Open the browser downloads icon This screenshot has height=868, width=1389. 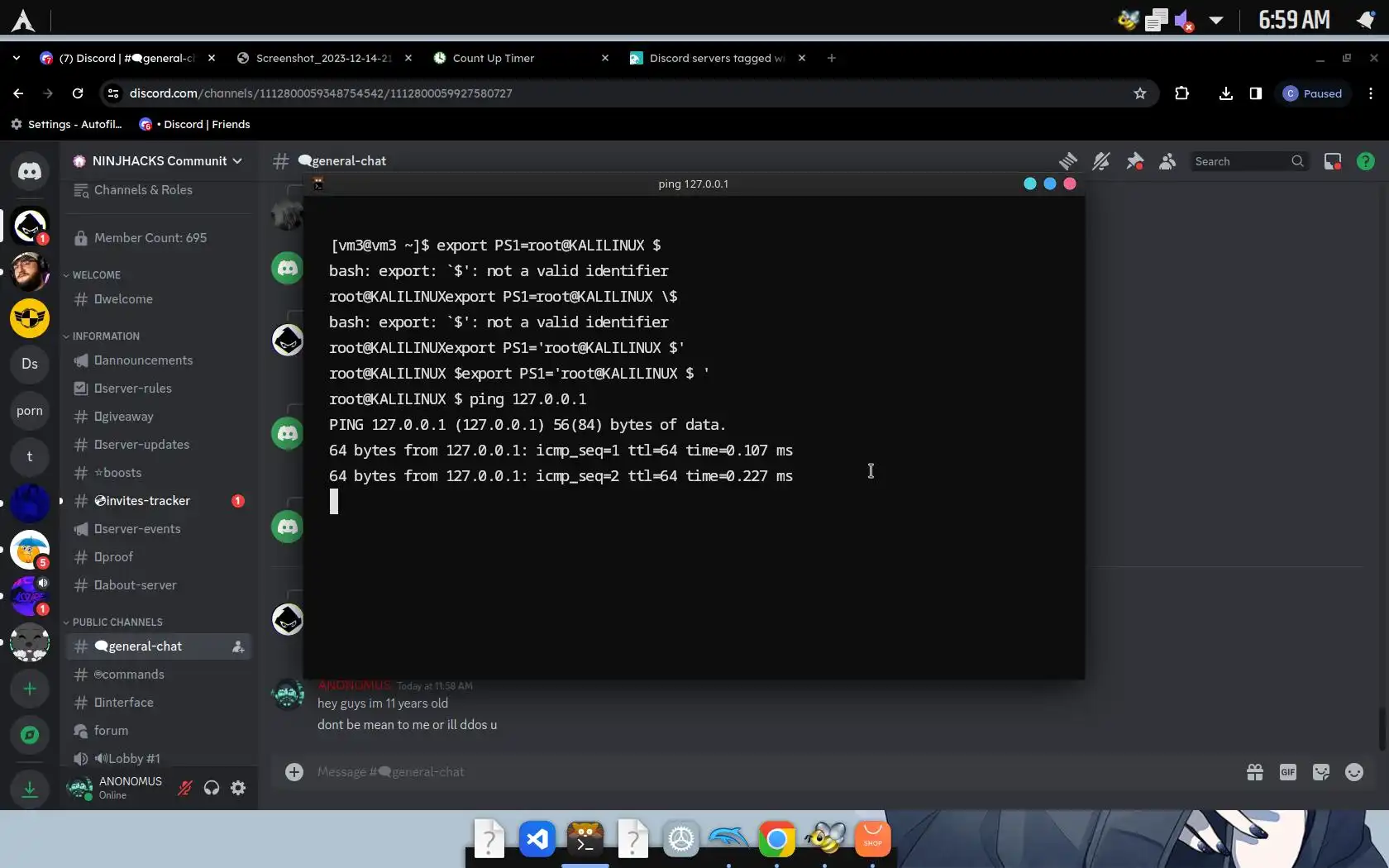click(x=1226, y=93)
